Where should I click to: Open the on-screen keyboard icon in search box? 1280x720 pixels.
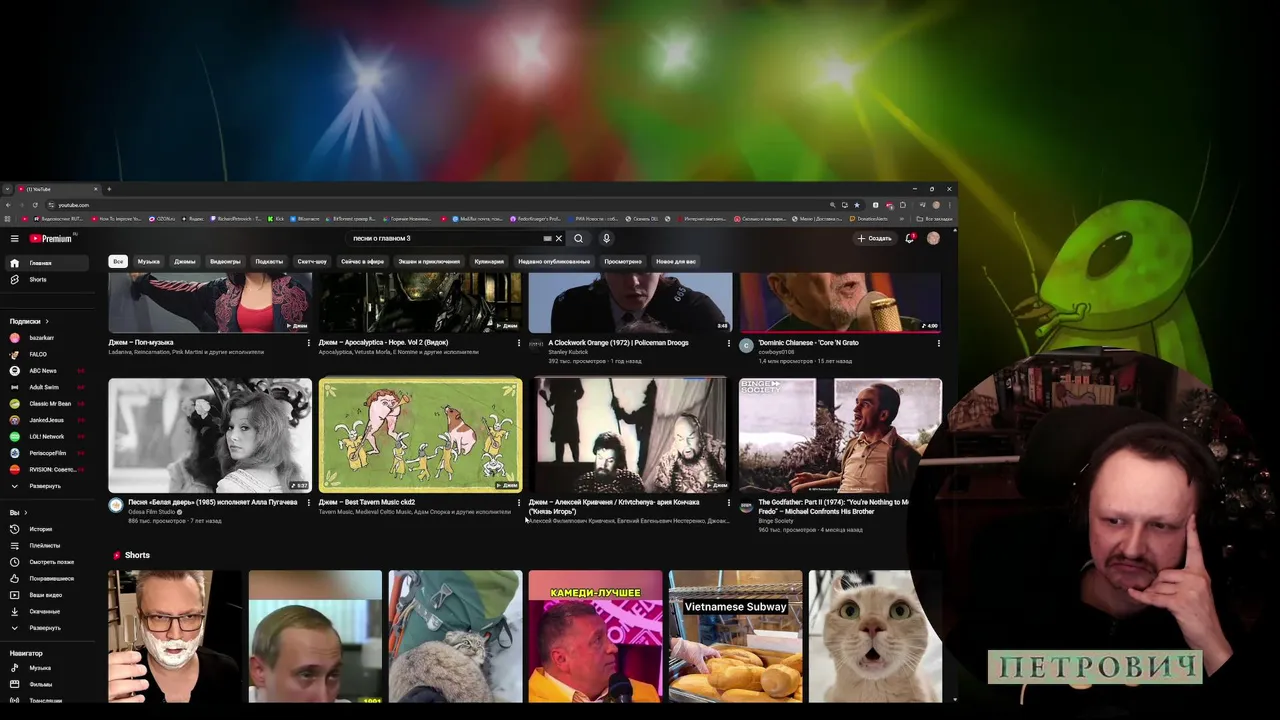[547, 238]
